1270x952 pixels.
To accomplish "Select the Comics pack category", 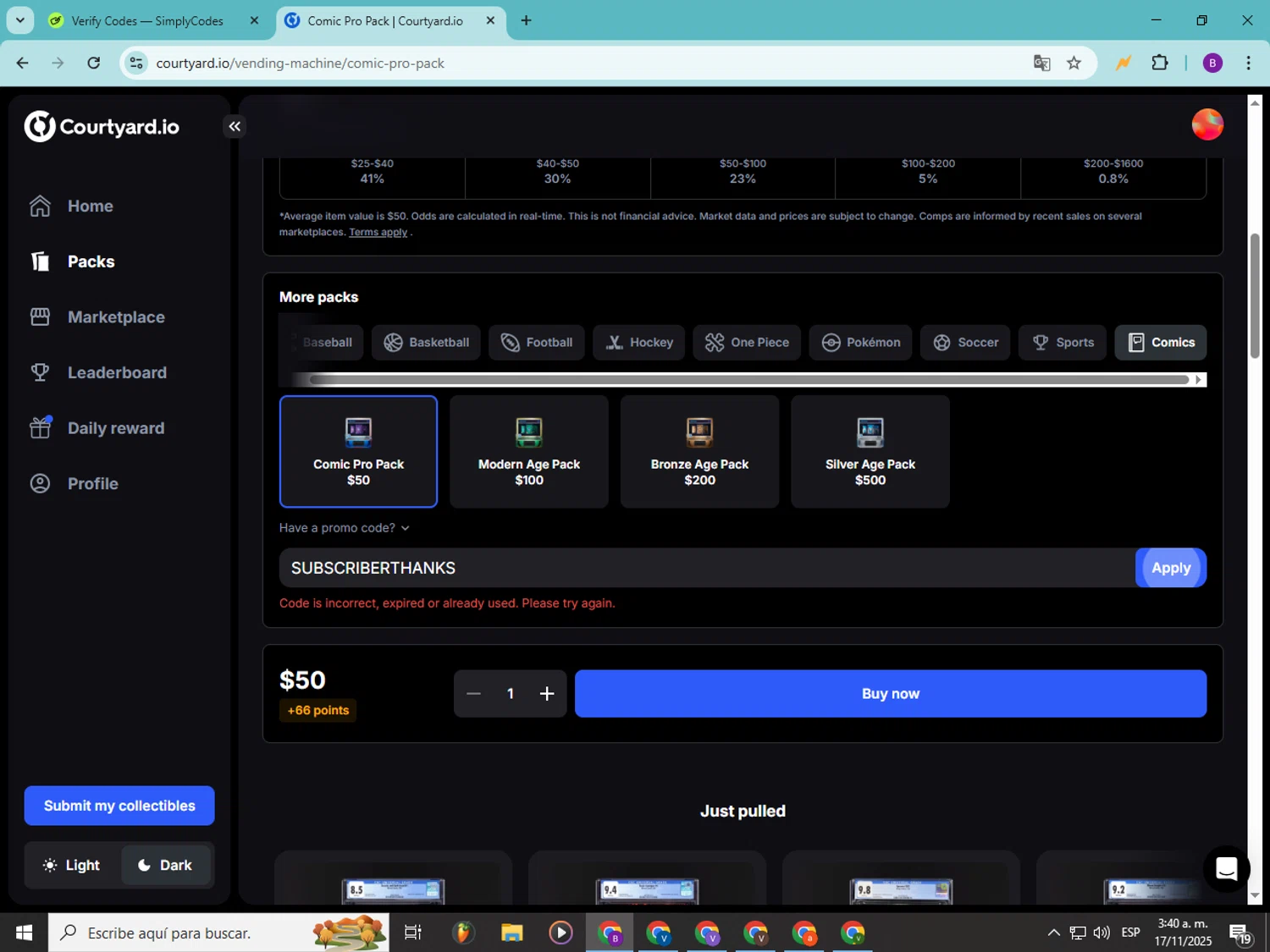I will (1161, 343).
